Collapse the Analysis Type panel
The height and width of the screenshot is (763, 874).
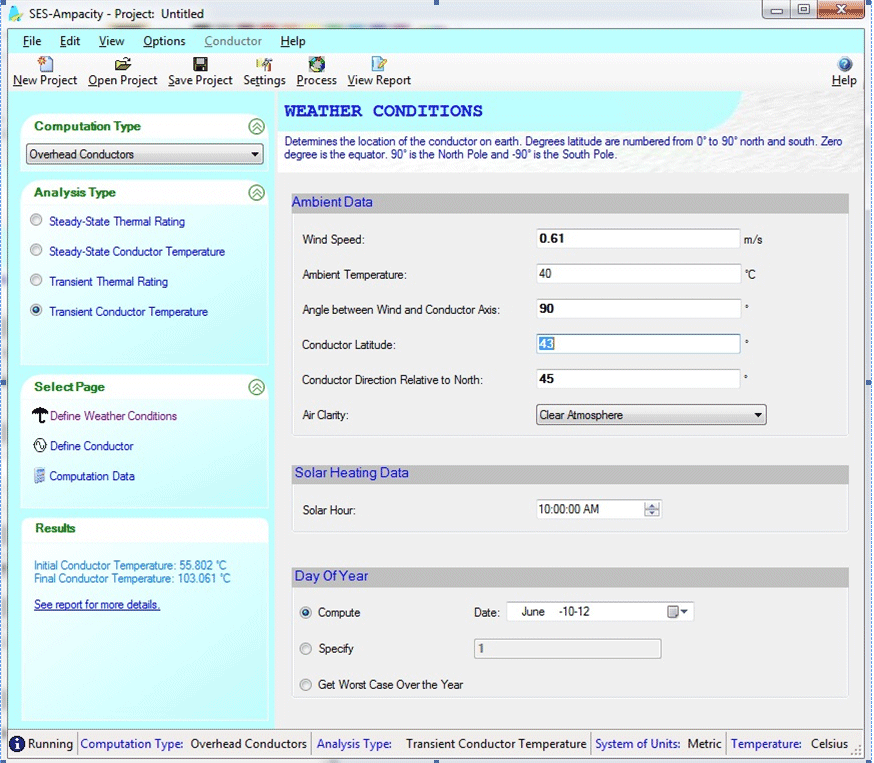pyautogui.click(x=256, y=193)
